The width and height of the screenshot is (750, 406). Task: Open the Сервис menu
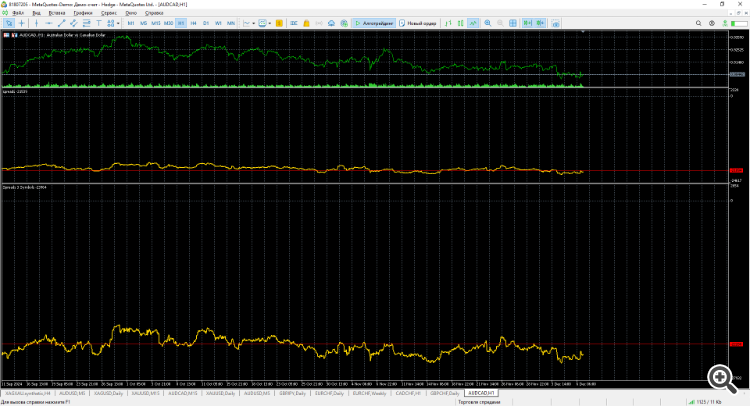109,13
